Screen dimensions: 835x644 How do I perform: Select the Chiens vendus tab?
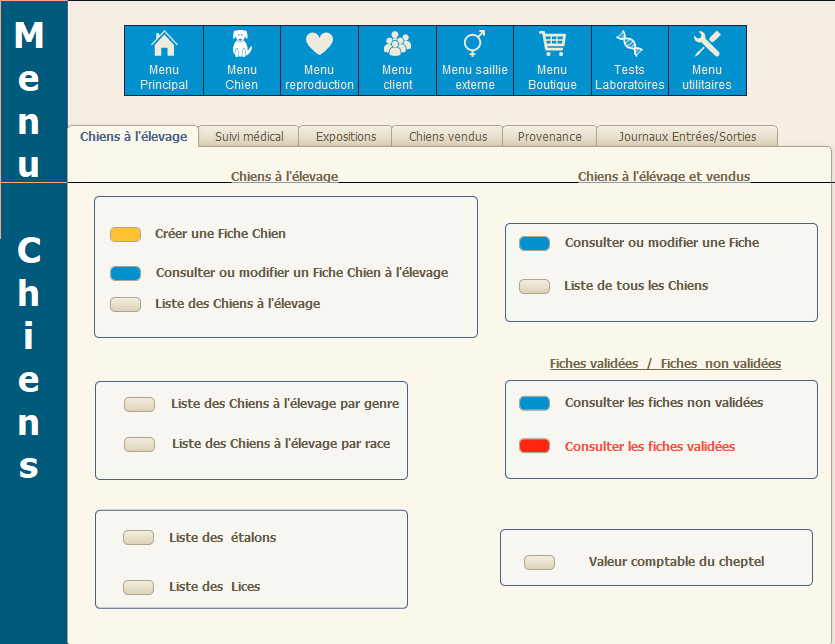tap(448, 137)
